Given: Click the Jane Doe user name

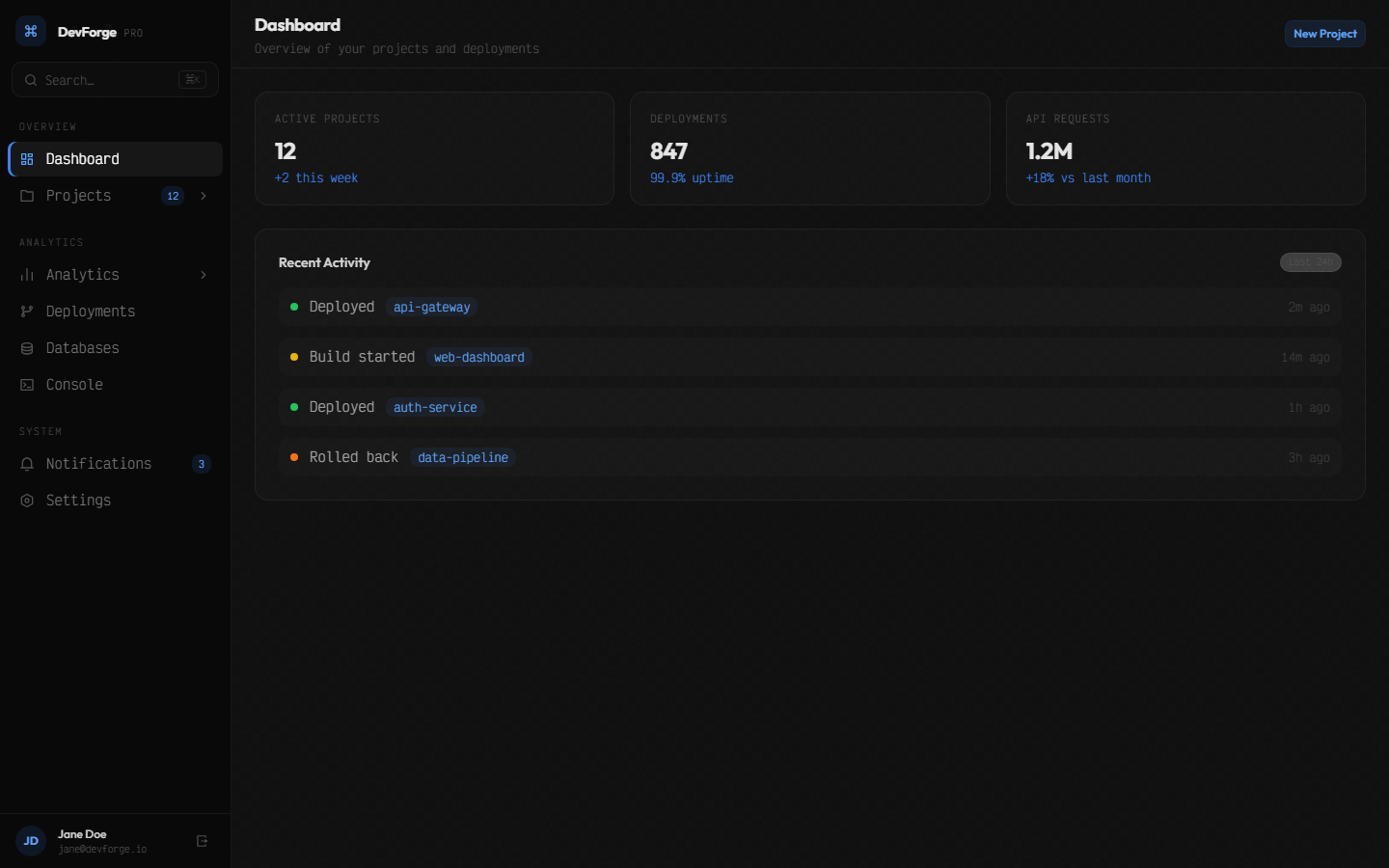Looking at the screenshot, I should [x=82, y=834].
